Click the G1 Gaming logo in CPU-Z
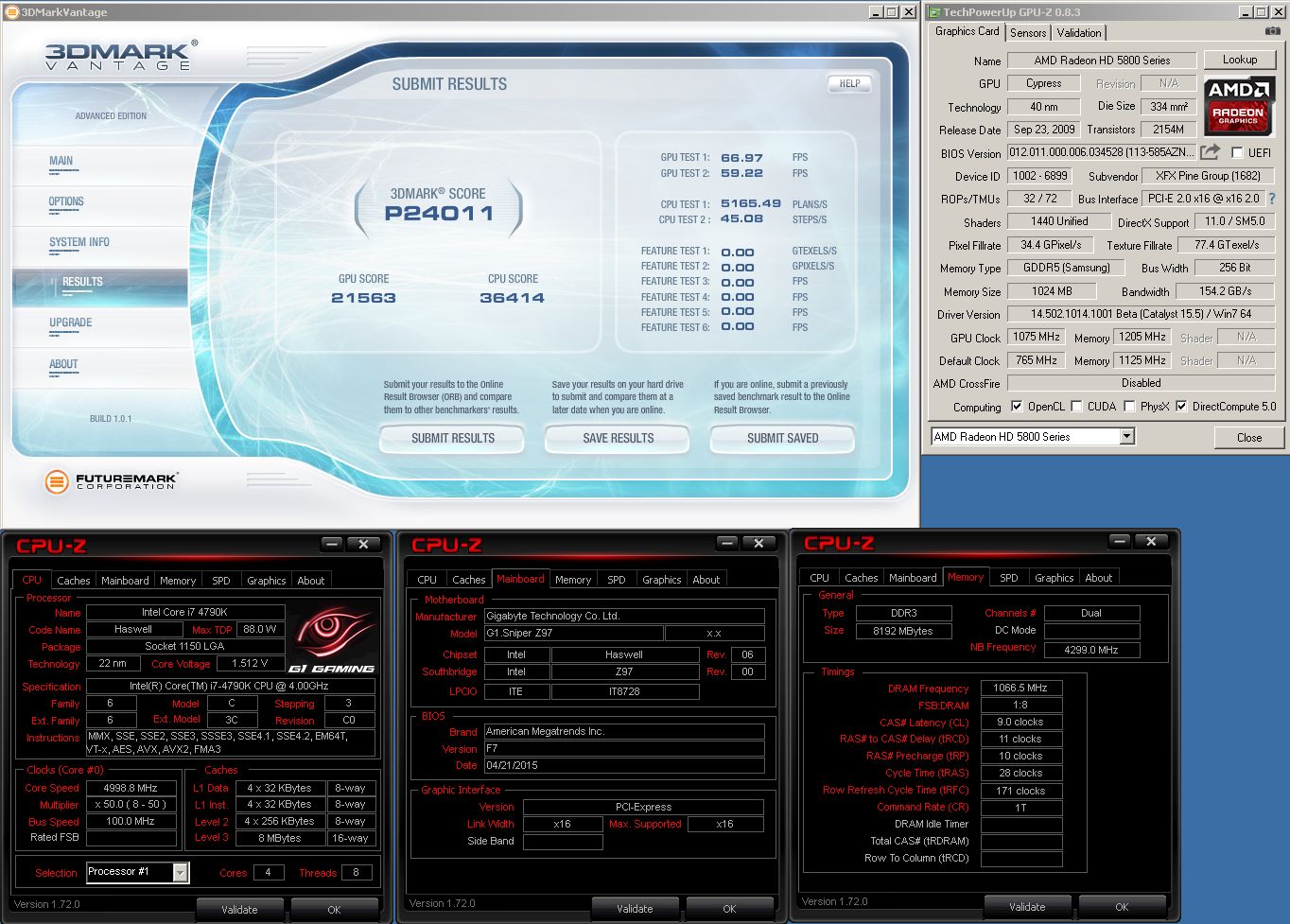Screen dimensions: 1290x924 (x=331, y=640)
